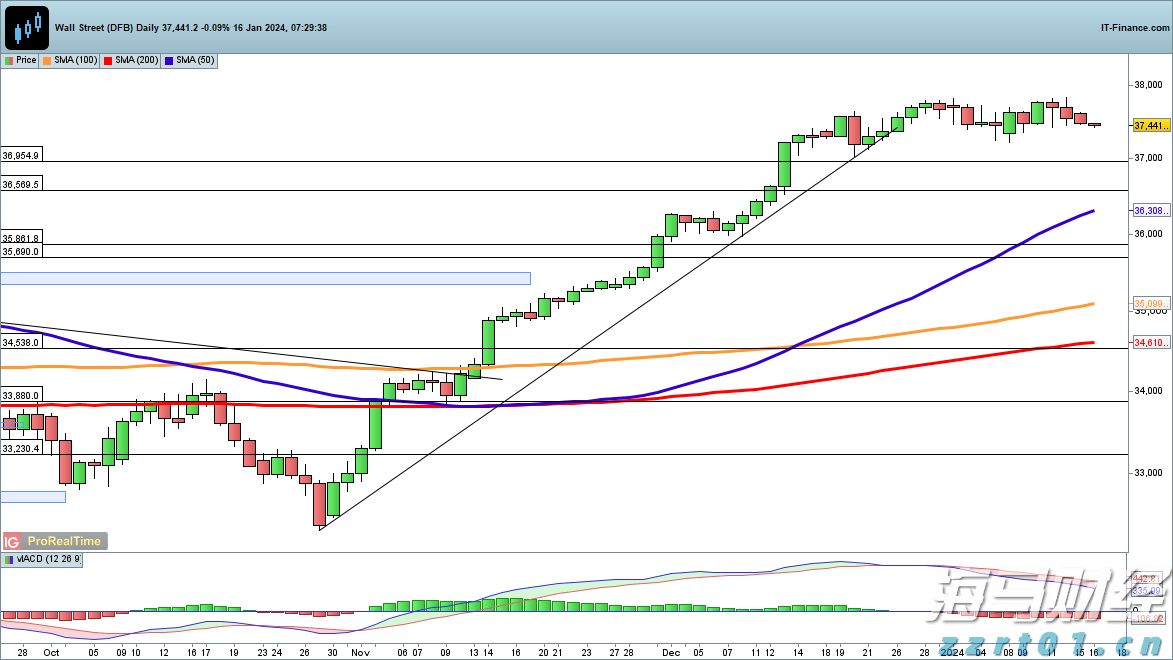The width and height of the screenshot is (1173, 660).
Task: Click the candlestick chart logo icon
Action: coord(27,27)
